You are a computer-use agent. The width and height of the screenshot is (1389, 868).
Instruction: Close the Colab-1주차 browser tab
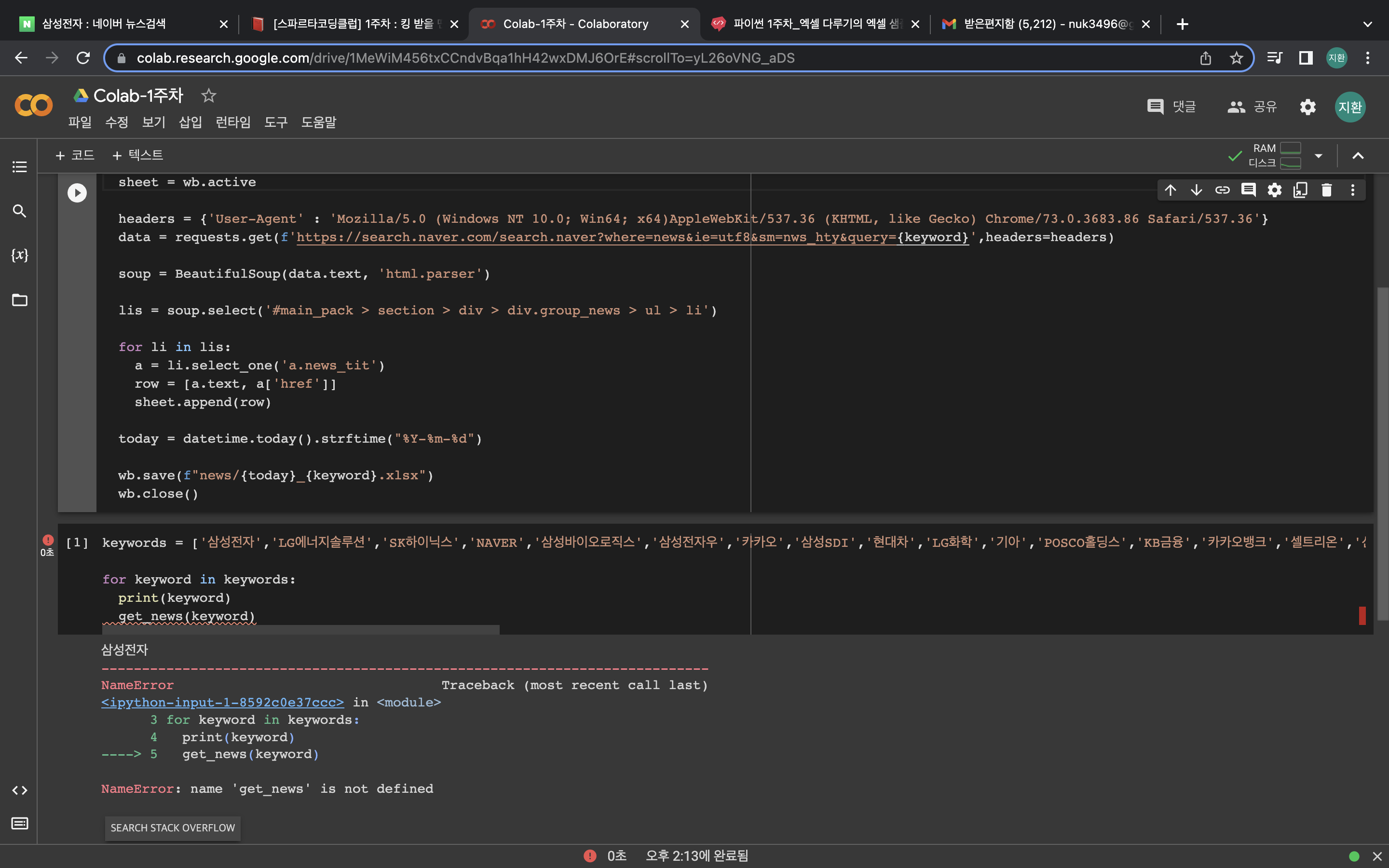pyautogui.click(x=685, y=24)
